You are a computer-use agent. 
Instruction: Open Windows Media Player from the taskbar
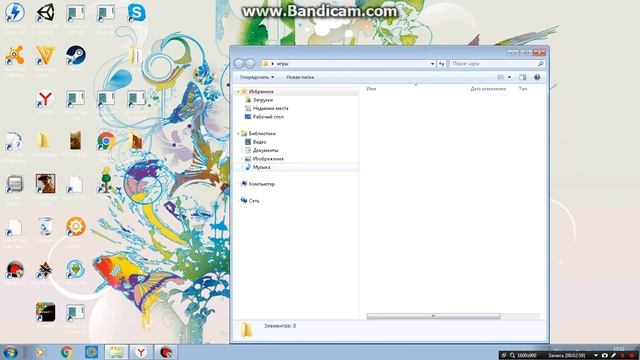pos(41,352)
